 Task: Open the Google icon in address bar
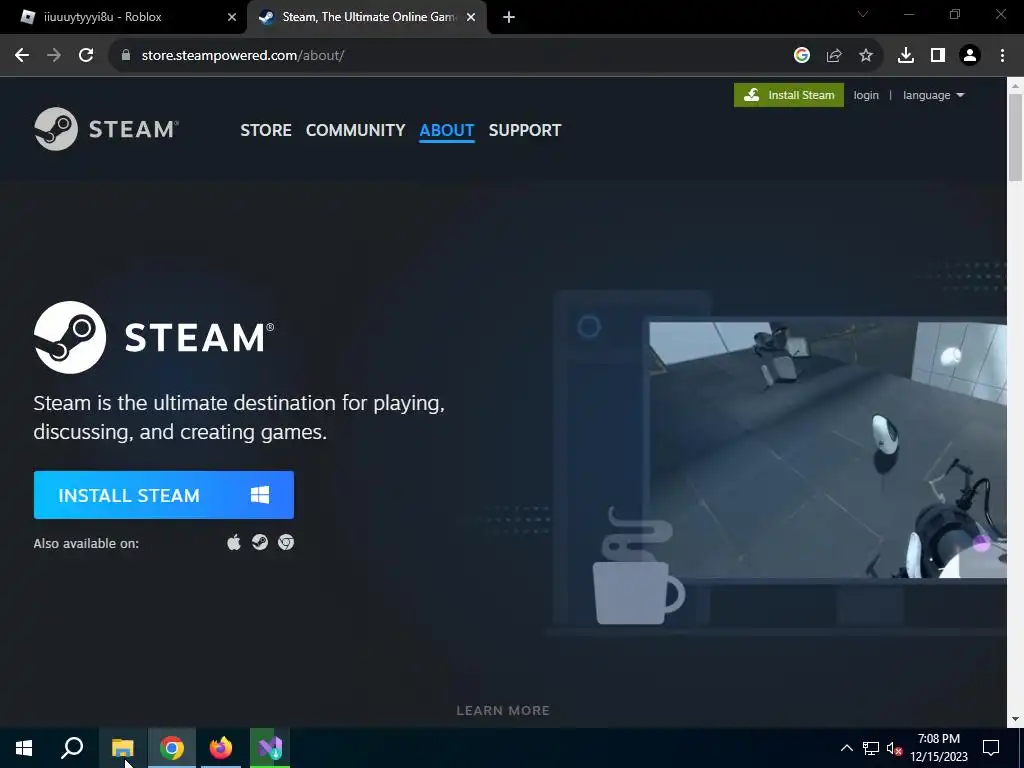[802, 56]
